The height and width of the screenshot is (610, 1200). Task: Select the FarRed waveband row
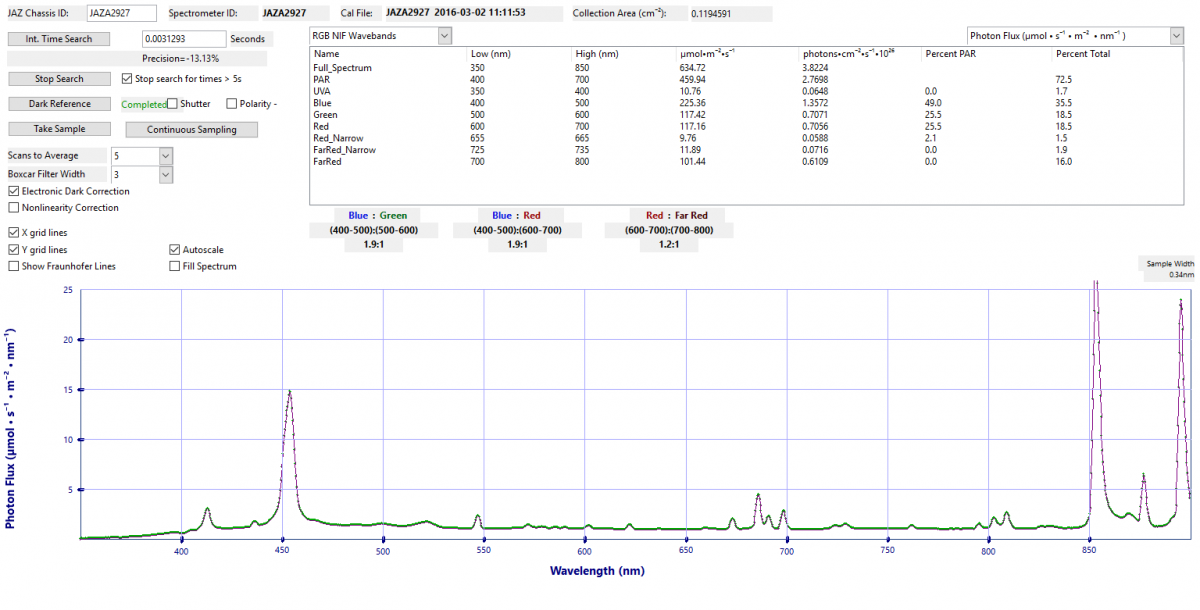[746, 161]
